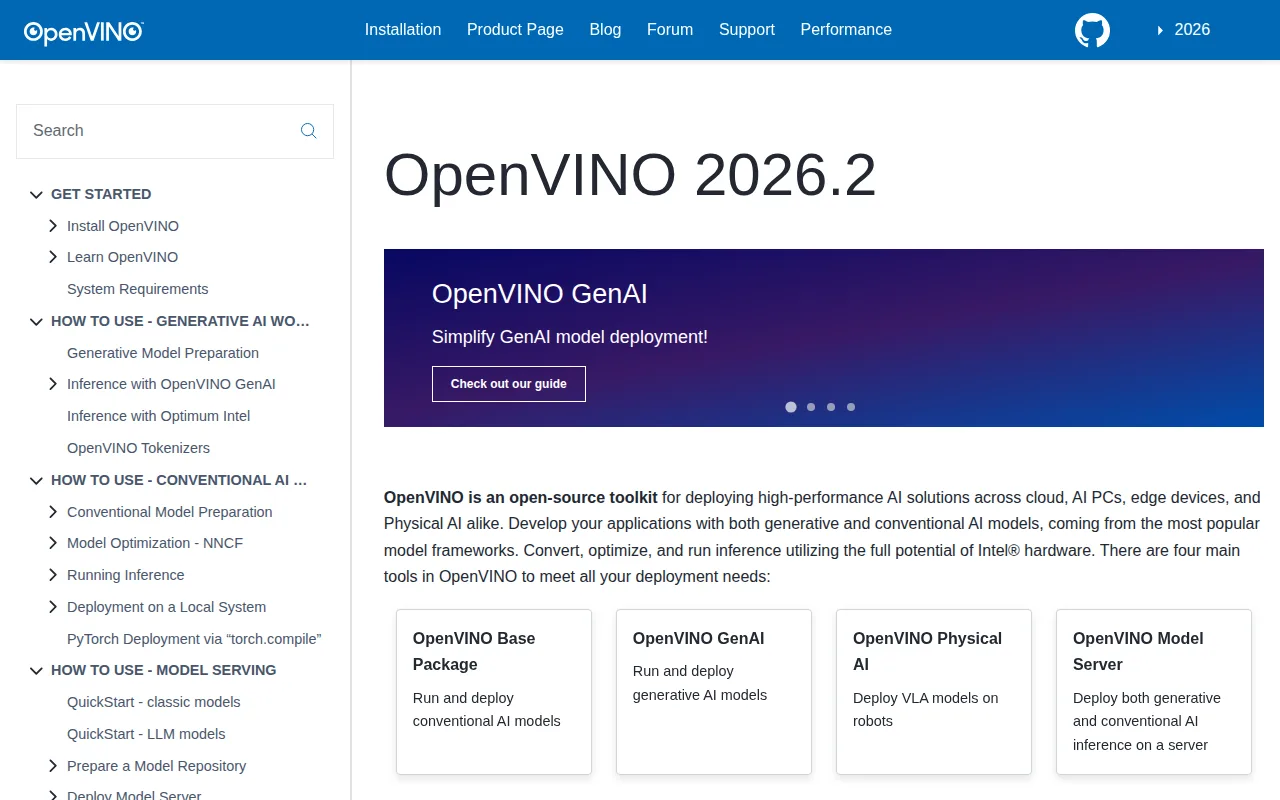Screen dimensions: 1280x800
Task: Click the Check out our guide button
Action: coord(509,384)
